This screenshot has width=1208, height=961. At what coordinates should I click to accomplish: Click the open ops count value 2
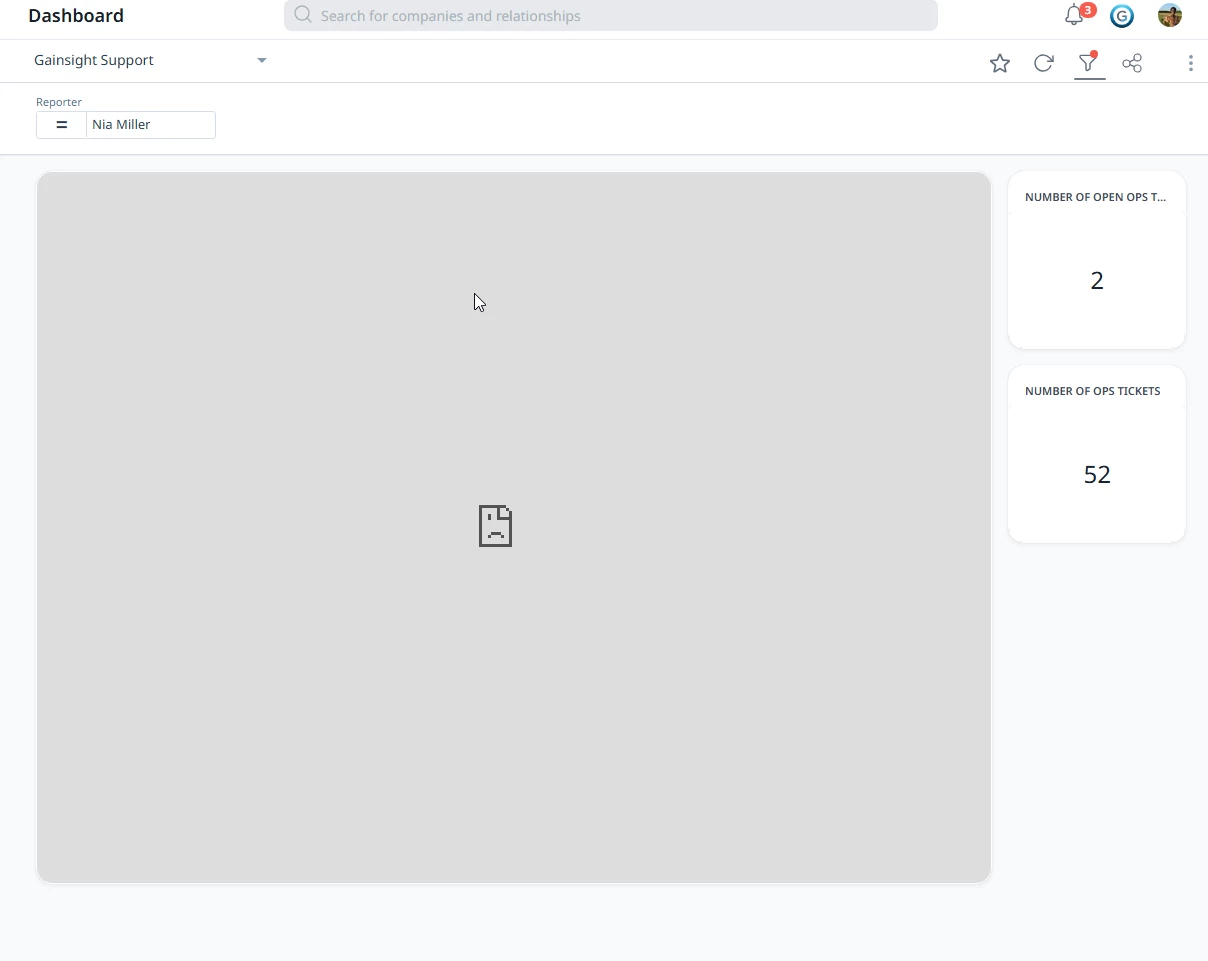point(1097,281)
